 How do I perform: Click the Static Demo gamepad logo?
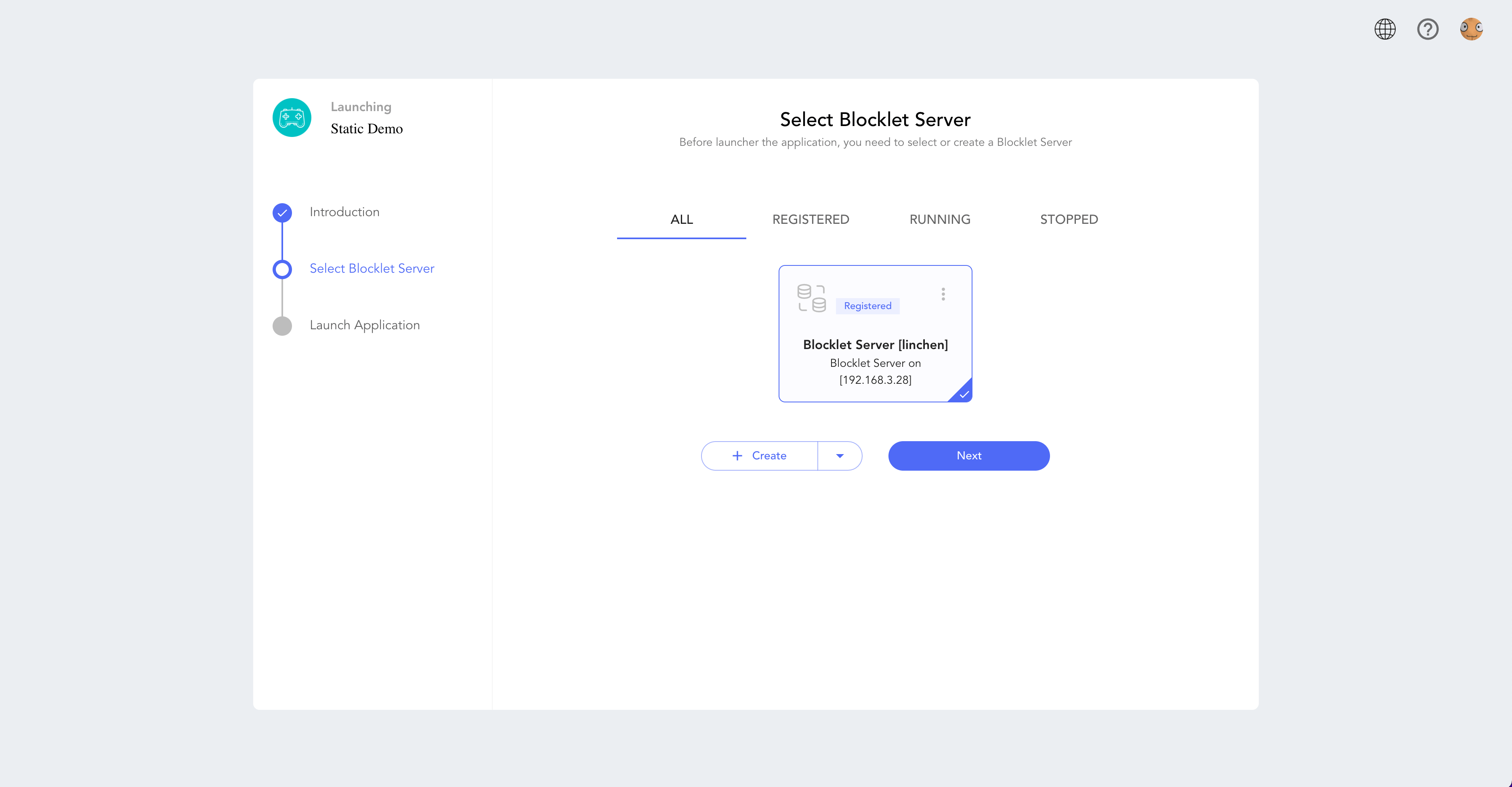(x=292, y=118)
